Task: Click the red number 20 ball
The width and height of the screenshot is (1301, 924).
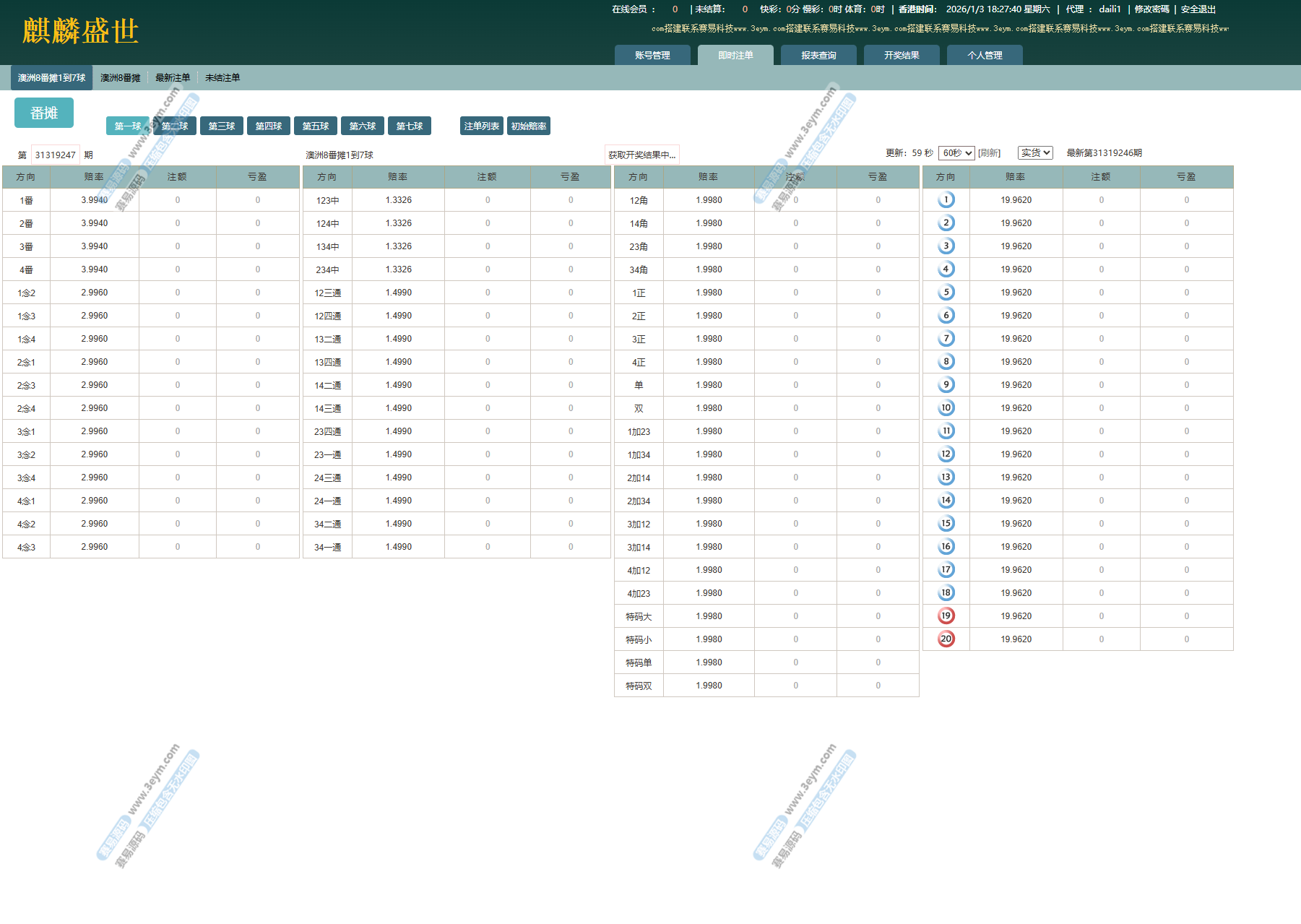Action: tap(946, 639)
